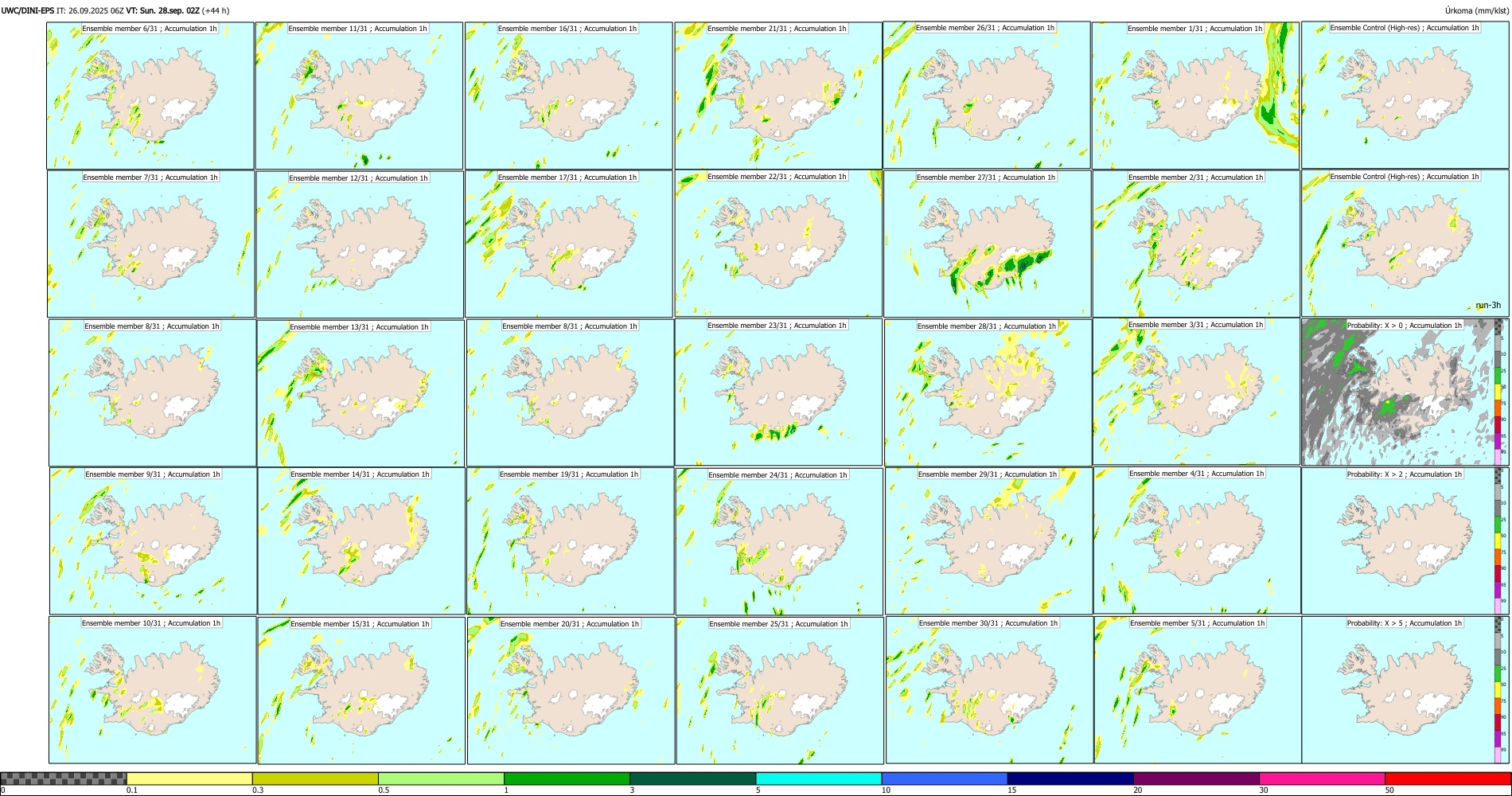The image size is (1512, 796).
Task: Click probability colour bar on X > 5 panel
Action: point(1498,689)
